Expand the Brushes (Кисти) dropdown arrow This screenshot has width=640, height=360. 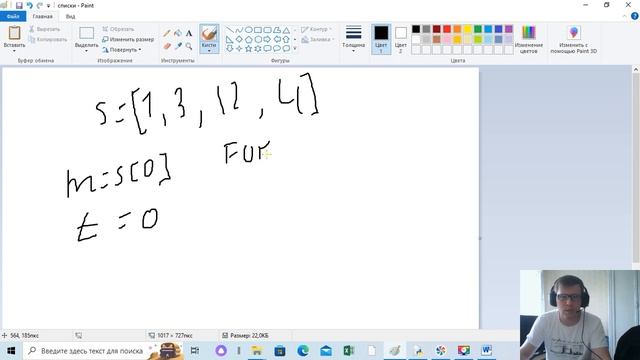click(209, 51)
